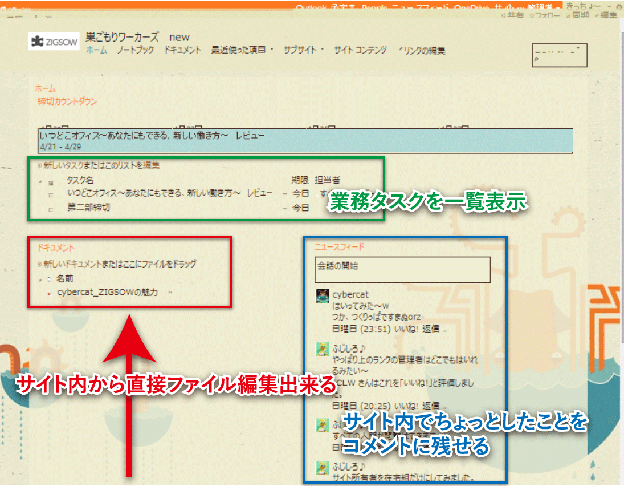624x486 pixels.
Task: Open the ホーム navigation tab
Action: (97, 50)
